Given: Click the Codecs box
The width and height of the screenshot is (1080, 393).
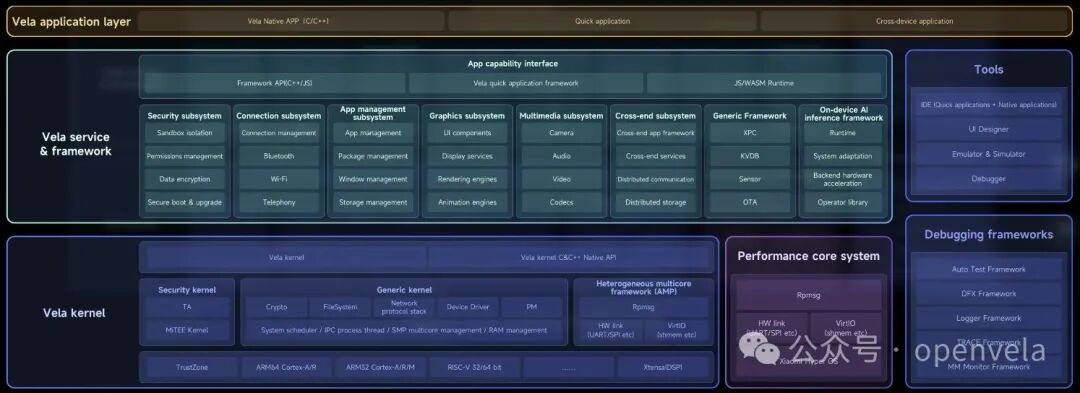Looking at the screenshot, I should (561, 202).
